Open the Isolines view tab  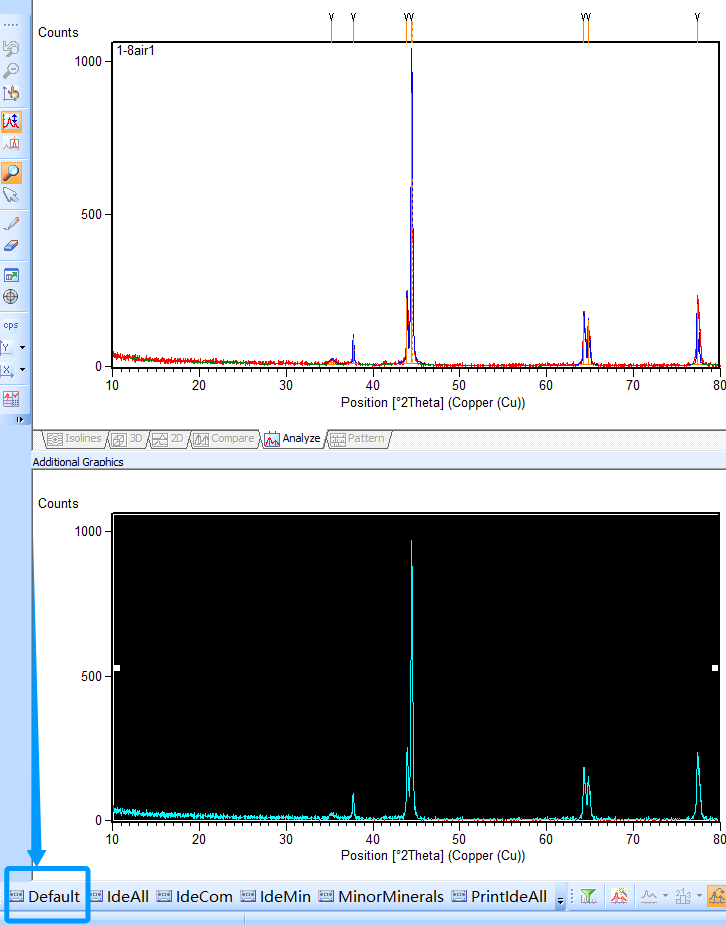click(x=75, y=439)
